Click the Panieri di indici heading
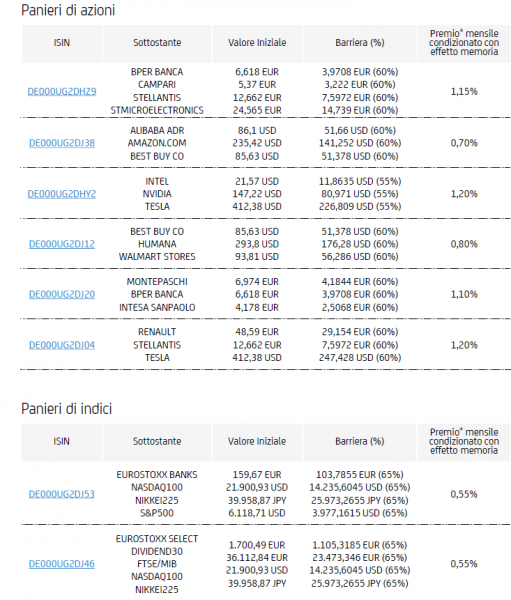The height and width of the screenshot is (600, 511). (x=67, y=409)
